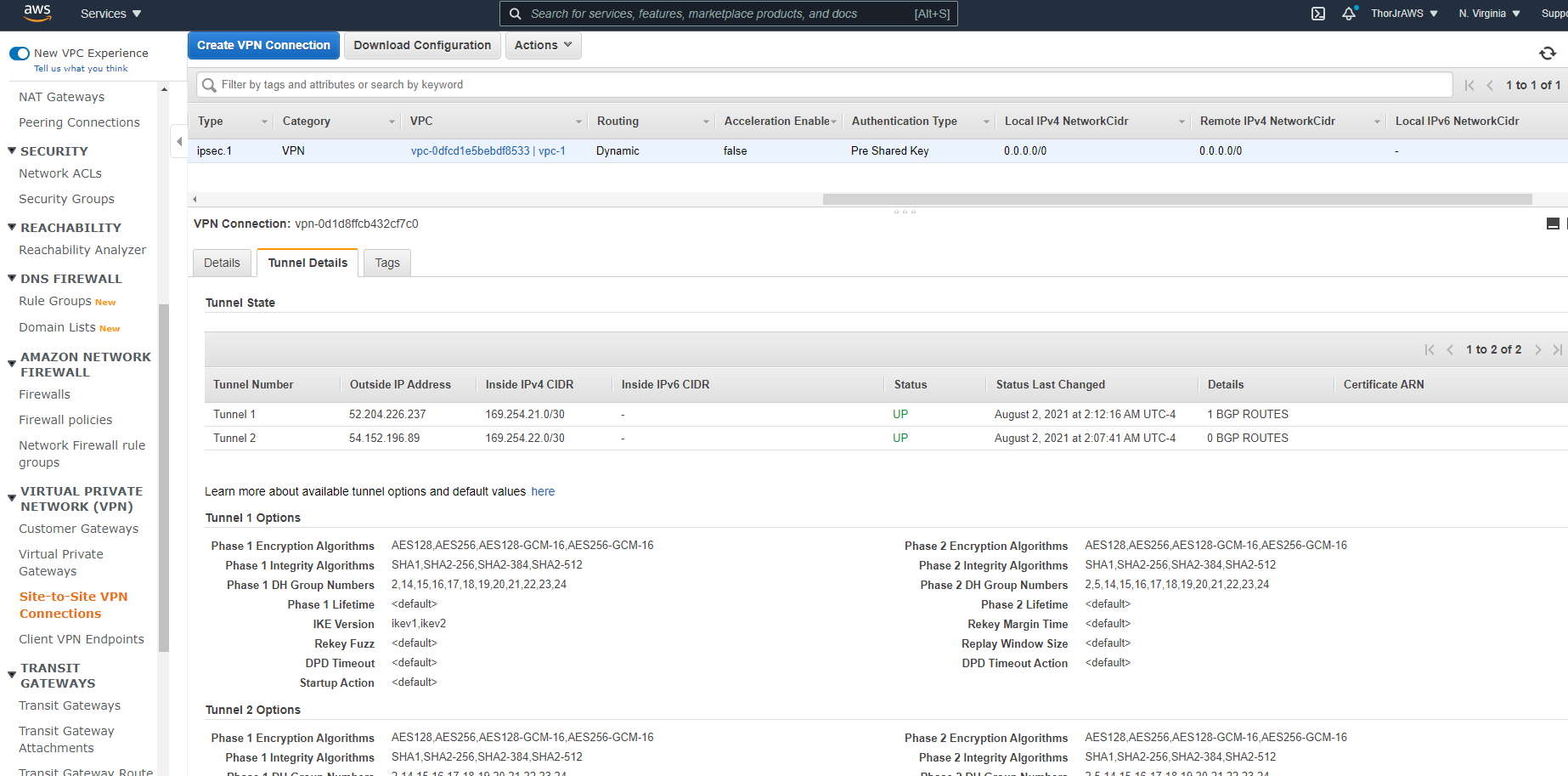Open the Type column sort arrow
Screen dimensions: 1568x776
click(264, 122)
